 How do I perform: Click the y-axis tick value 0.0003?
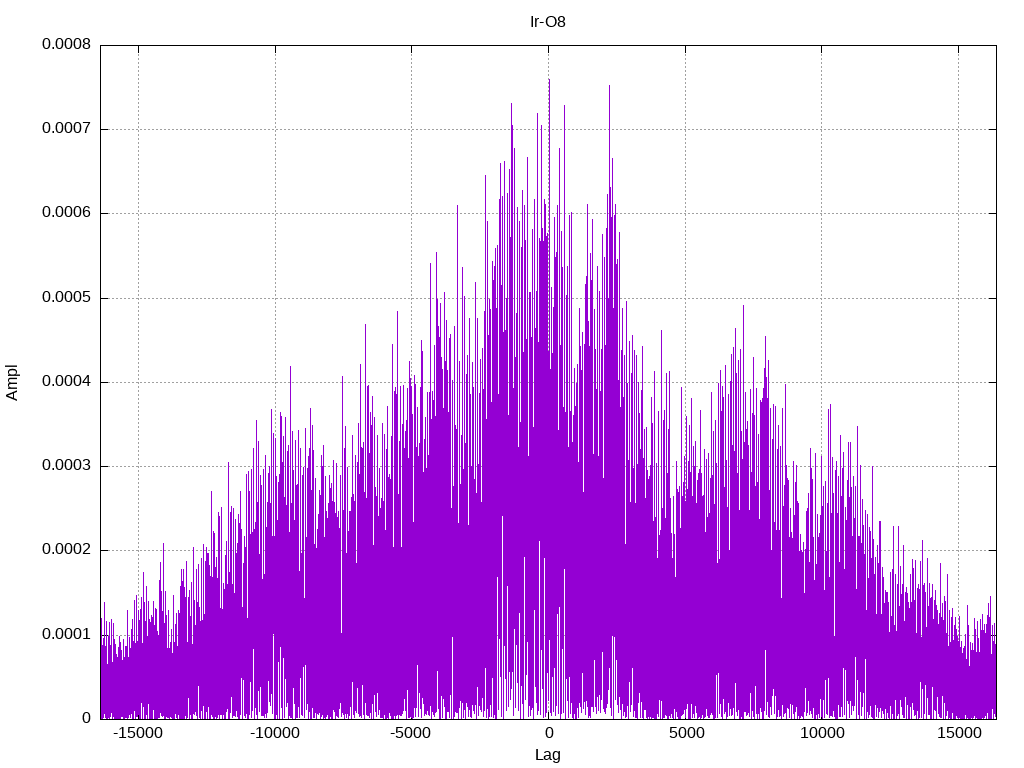(x=66, y=466)
